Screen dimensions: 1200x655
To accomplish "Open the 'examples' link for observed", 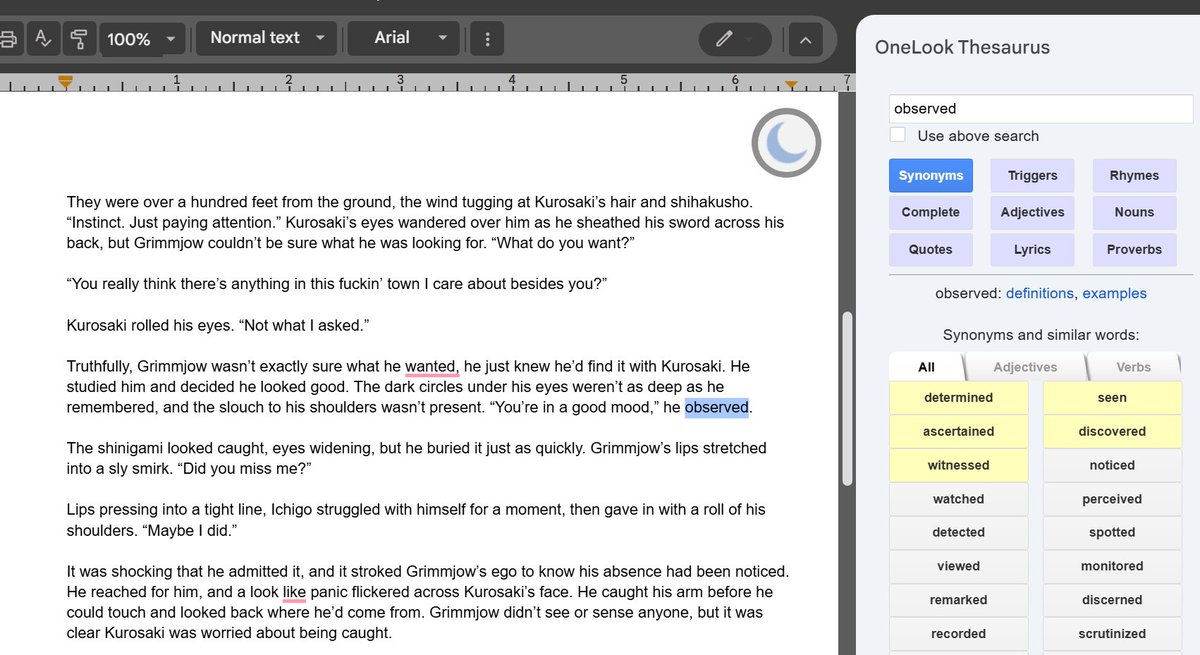I will tap(1114, 294).
